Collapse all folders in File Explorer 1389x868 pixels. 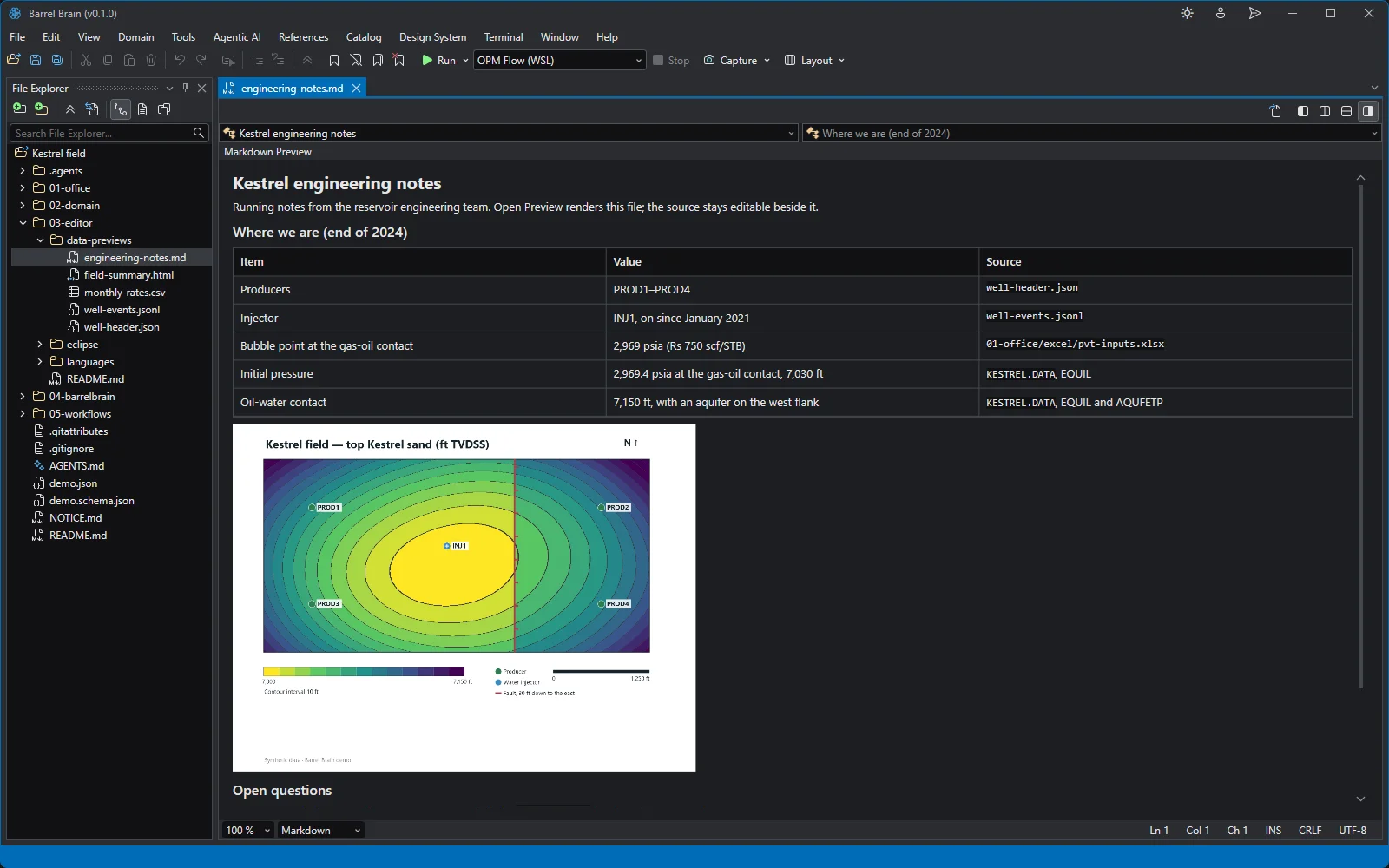[70, 109]
